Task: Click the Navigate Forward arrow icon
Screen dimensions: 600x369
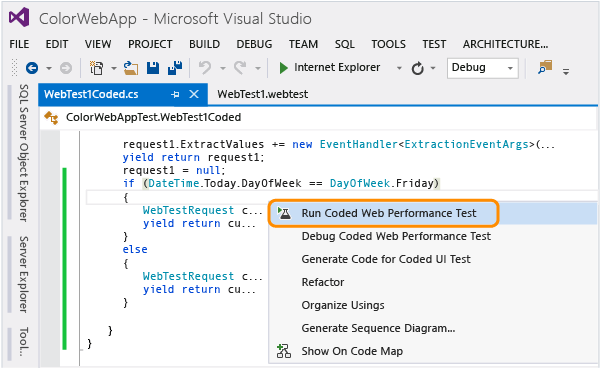Action: coord(66,68)
